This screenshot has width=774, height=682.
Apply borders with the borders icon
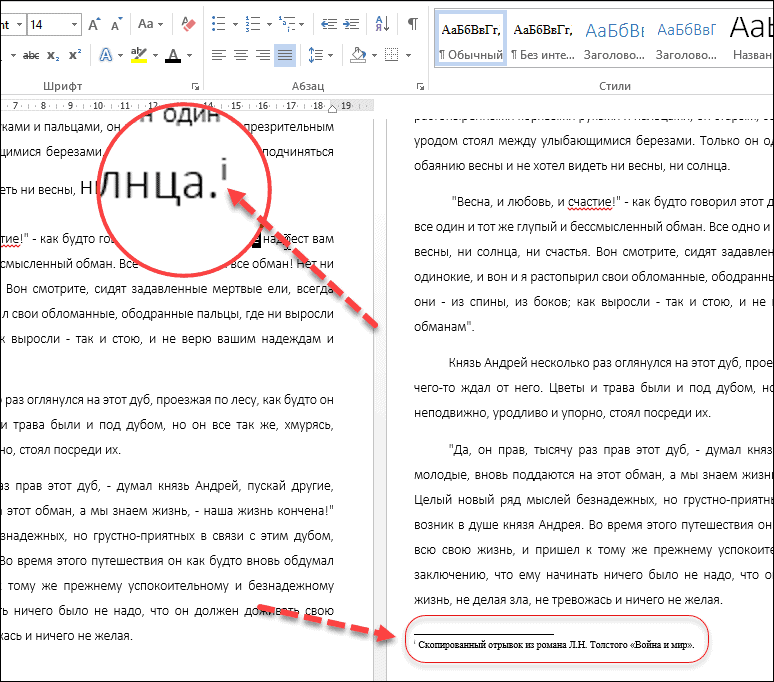391,55
